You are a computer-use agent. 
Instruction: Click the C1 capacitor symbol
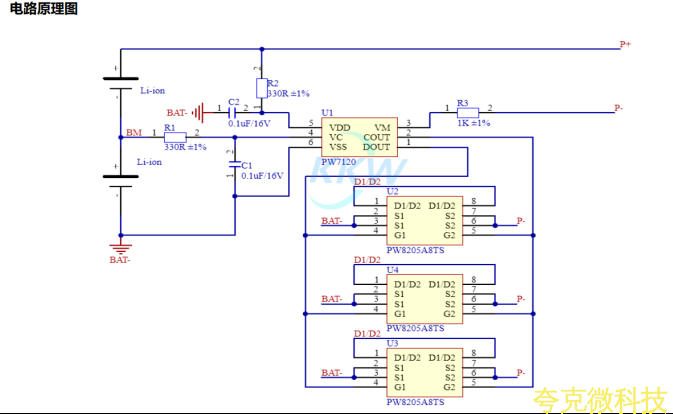[x=235, y=164]
